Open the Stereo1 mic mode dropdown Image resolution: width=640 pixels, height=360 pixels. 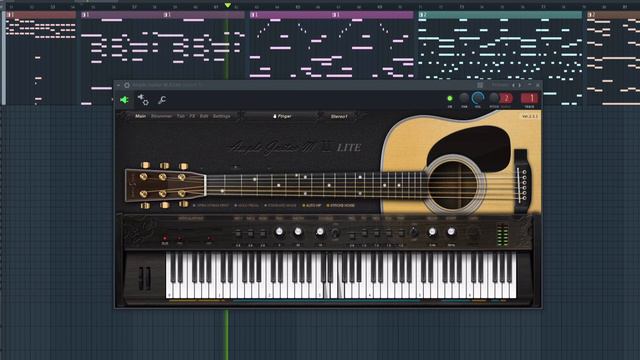pyautogui.click(x=339, y=116)
